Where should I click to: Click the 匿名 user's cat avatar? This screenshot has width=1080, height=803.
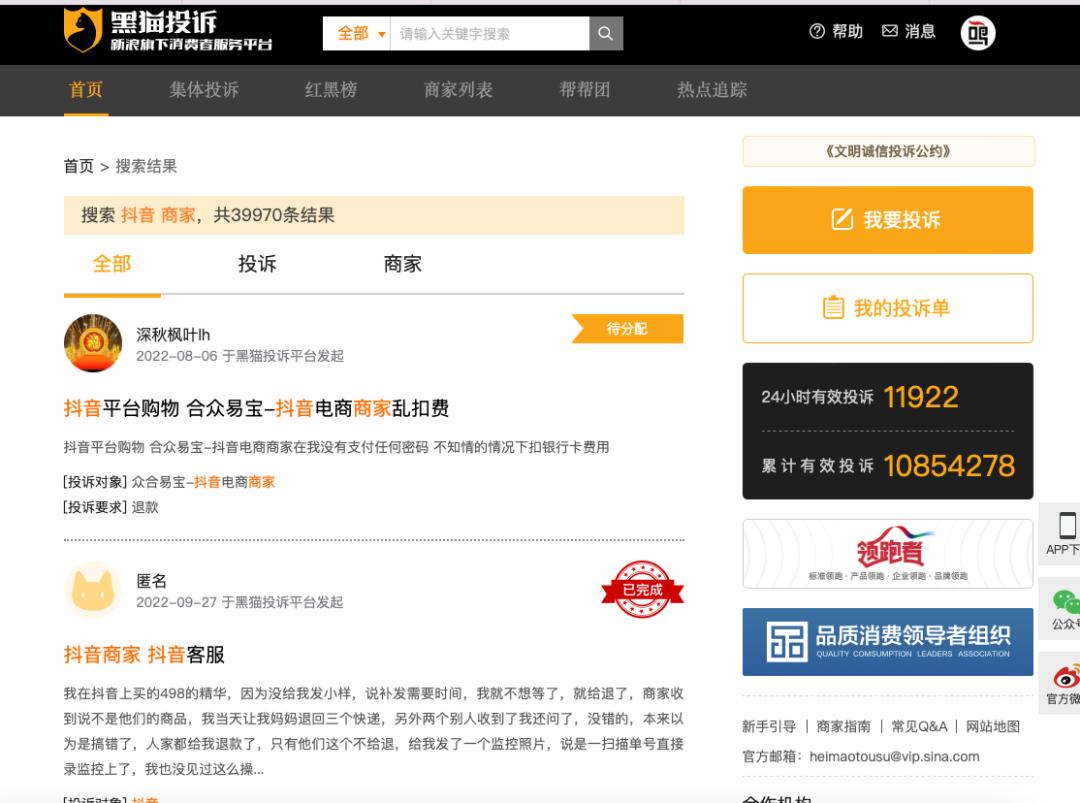[x=94, y=592]
